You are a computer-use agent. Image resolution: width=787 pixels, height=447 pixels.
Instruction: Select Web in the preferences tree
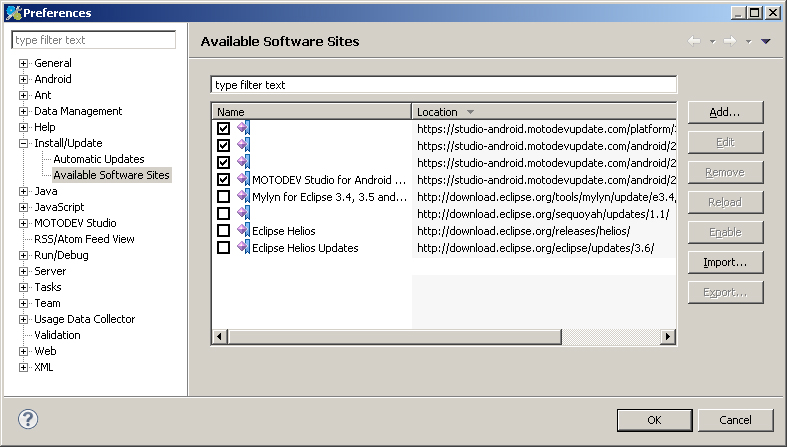click(x=45, y=351)
